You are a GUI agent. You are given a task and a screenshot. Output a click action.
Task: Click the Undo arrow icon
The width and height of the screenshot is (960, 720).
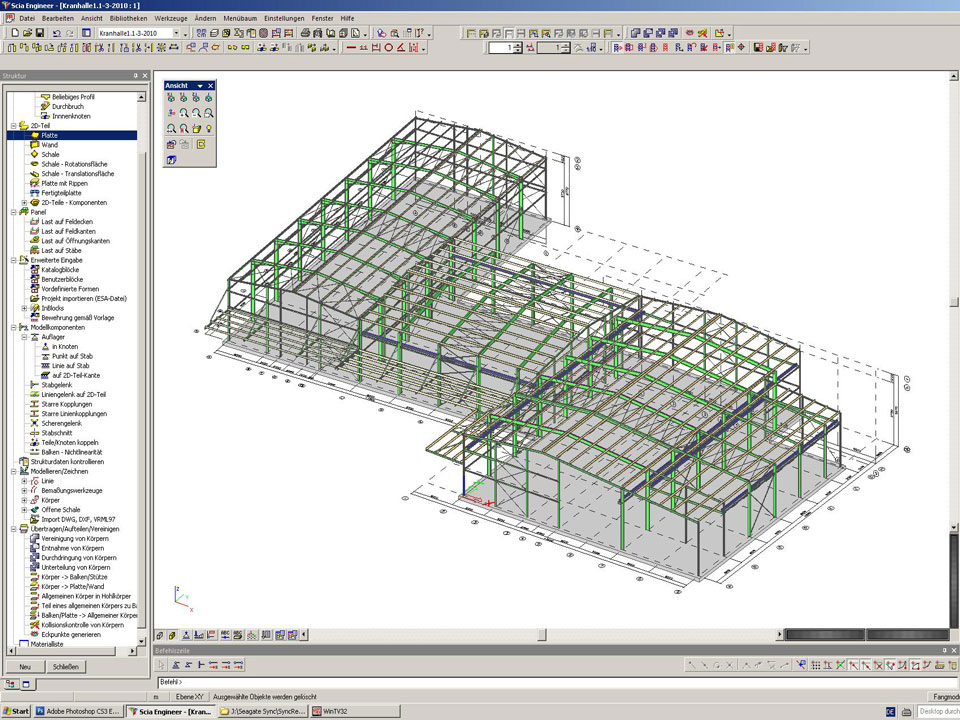[x=56, y=33]
